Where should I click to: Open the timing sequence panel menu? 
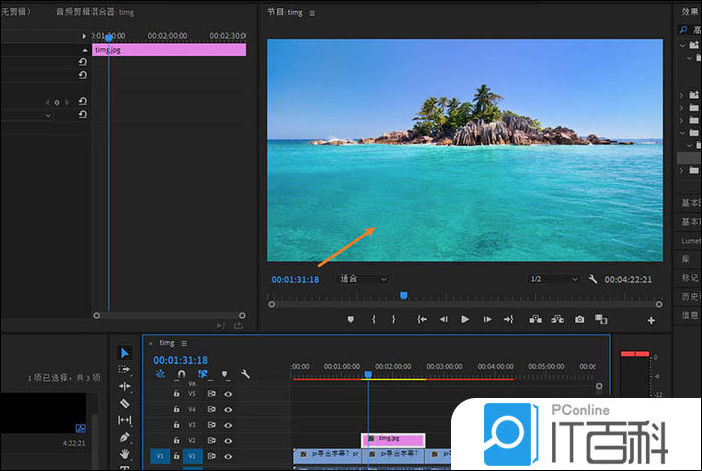pos(184,343)
